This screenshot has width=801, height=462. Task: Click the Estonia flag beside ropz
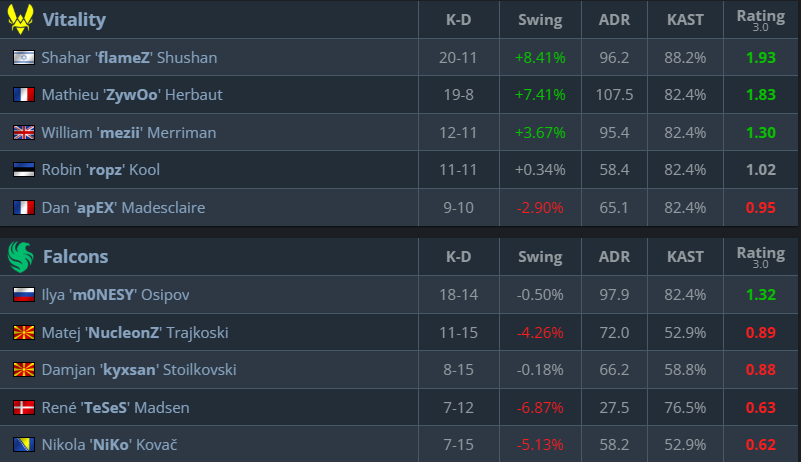(x=23, y=170)
